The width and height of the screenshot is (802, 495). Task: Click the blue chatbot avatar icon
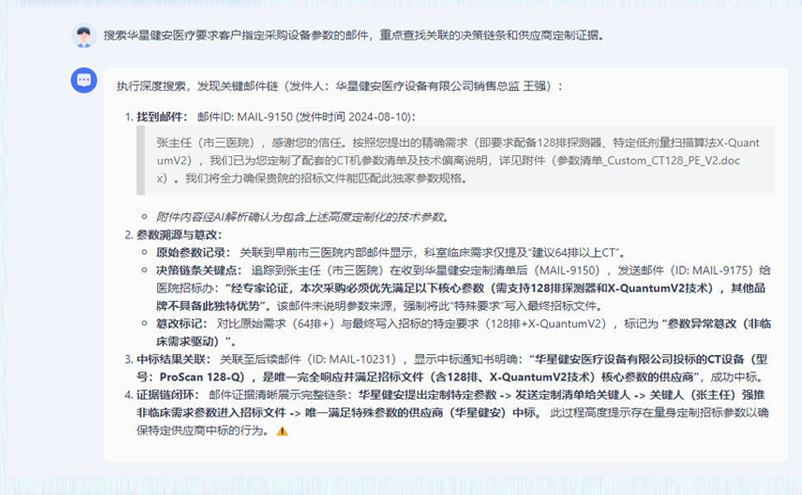click(84, 80)
